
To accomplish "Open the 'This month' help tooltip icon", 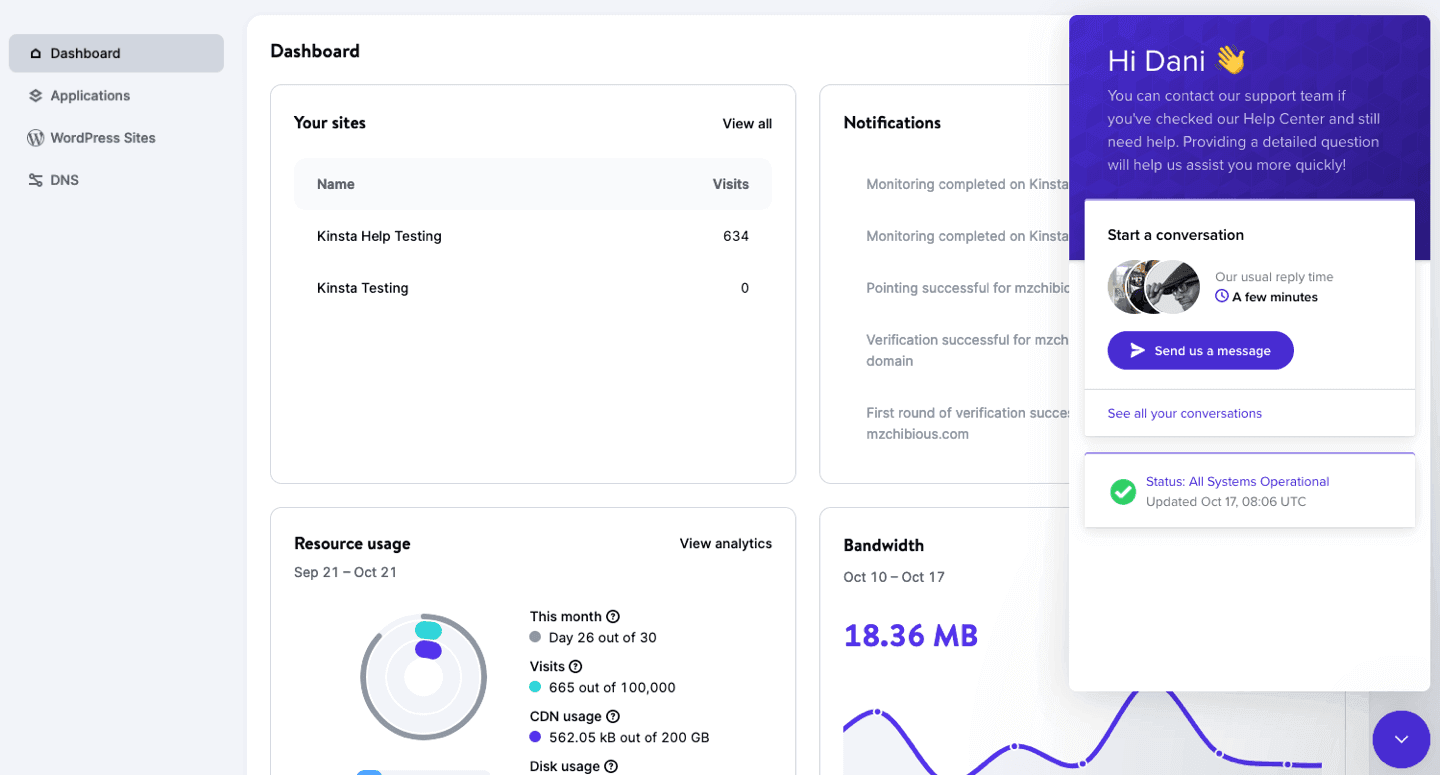I will pos(613,616).
